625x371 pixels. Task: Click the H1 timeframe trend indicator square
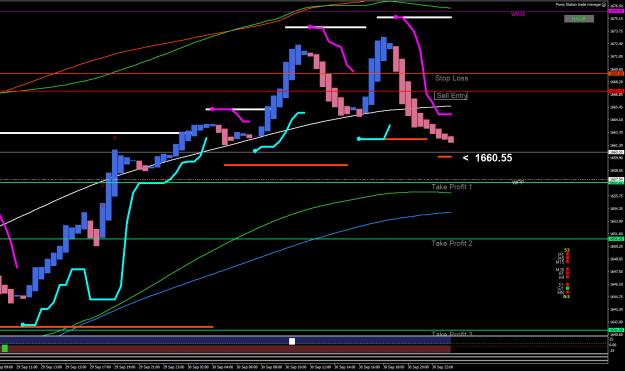point(568,273)
